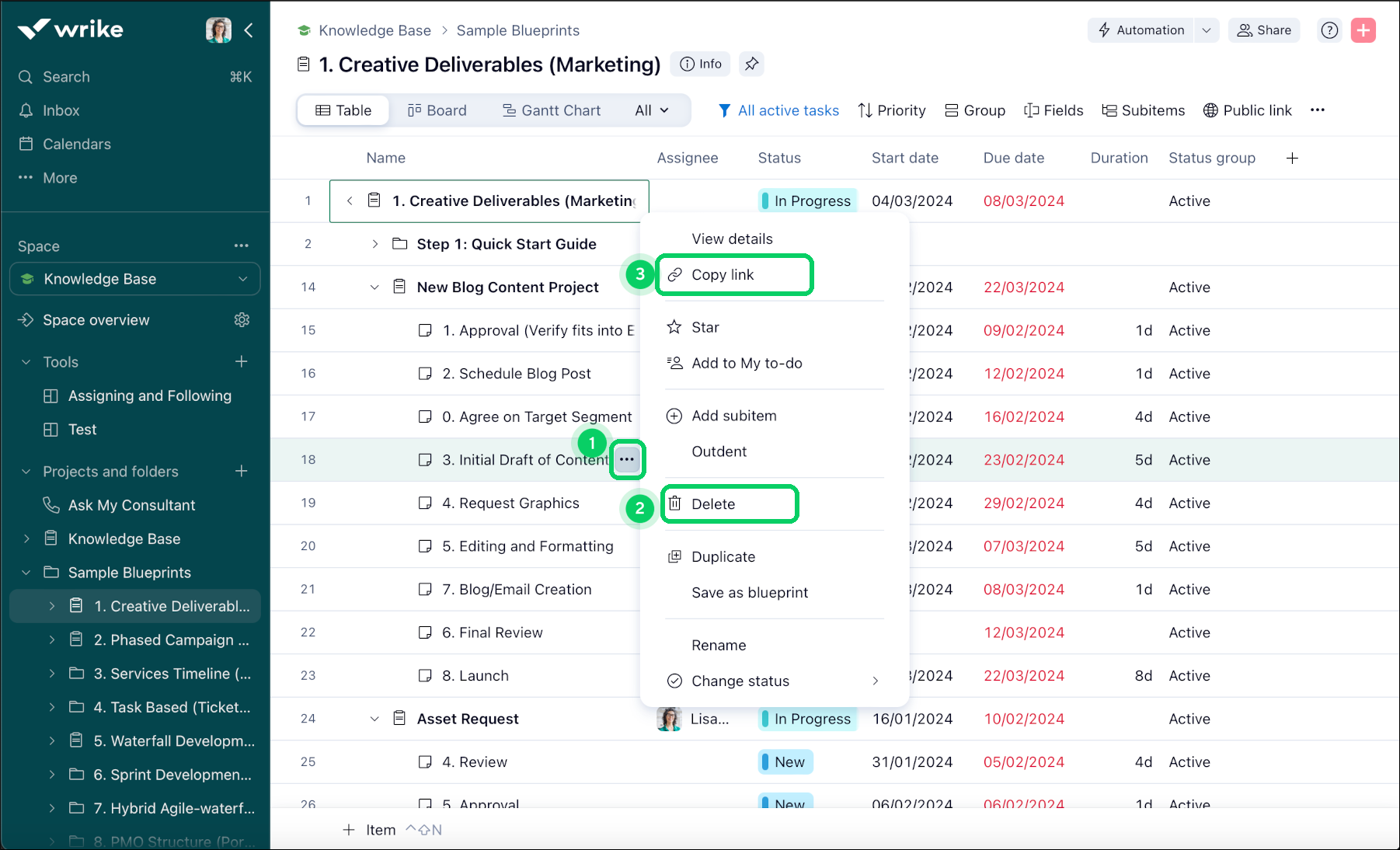
Task: Switch to the Gantt Chart view
Action: click(552, 110)
